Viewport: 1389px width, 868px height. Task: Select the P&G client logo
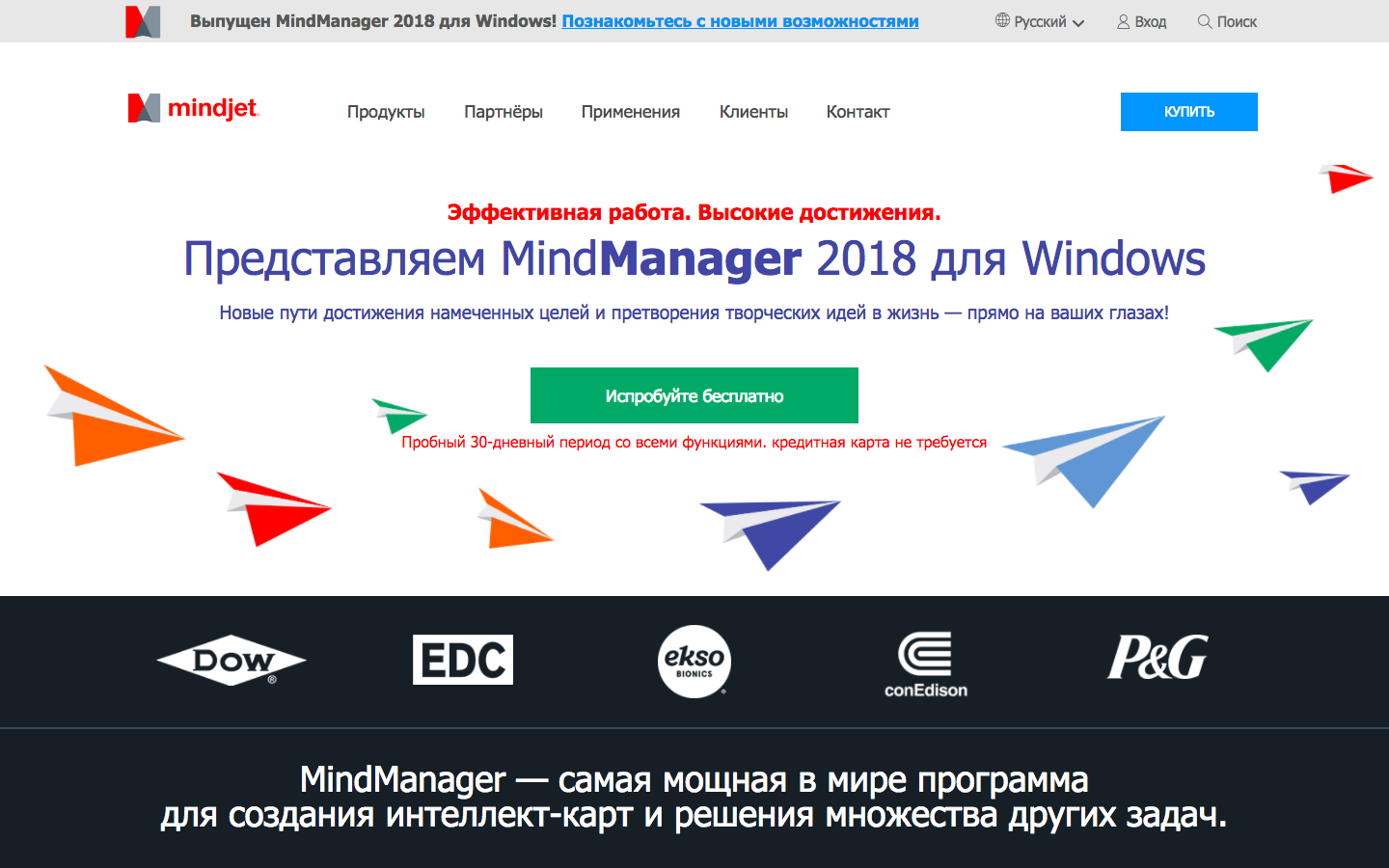1157,659
